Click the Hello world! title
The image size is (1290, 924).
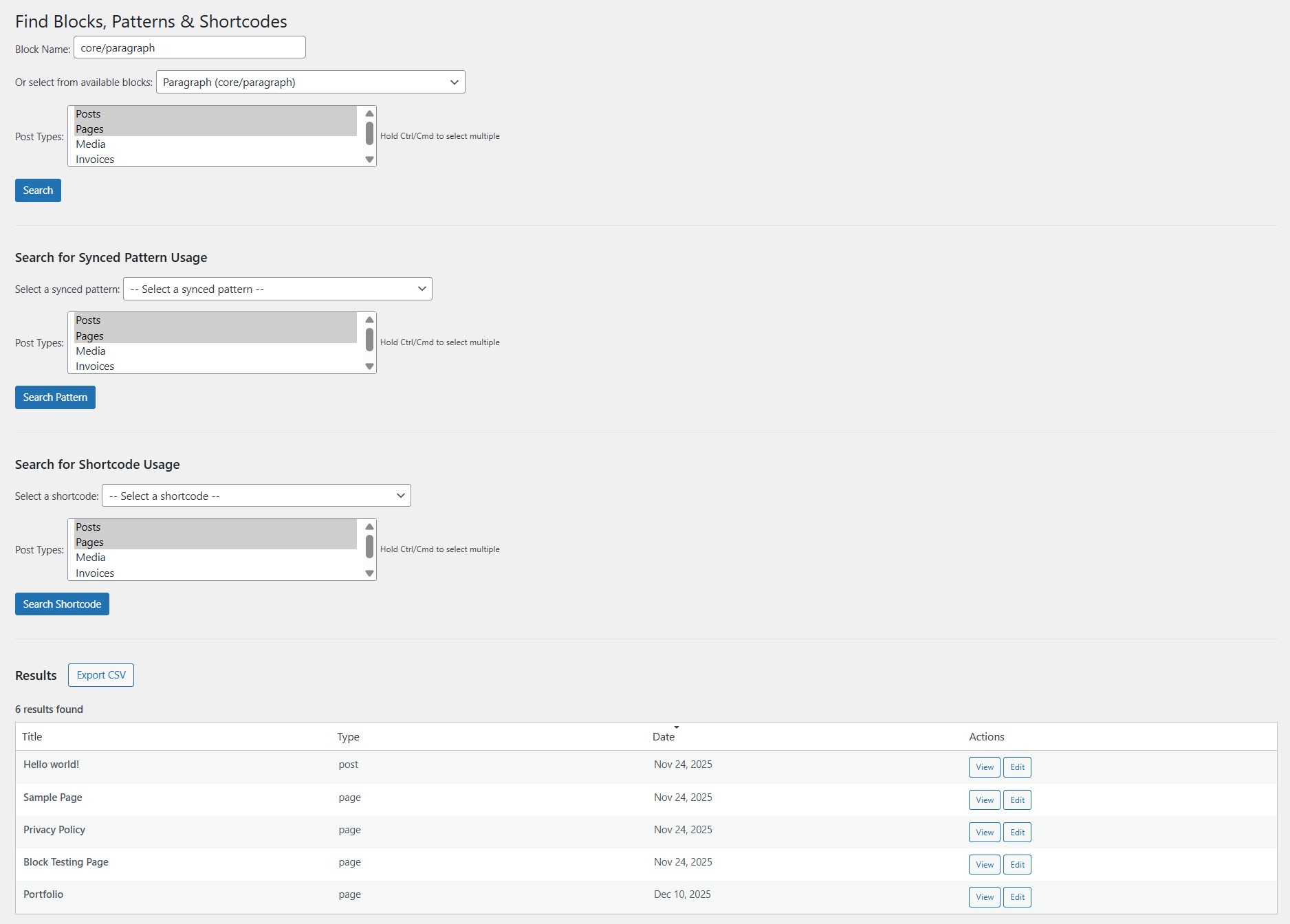pos(51,764)
